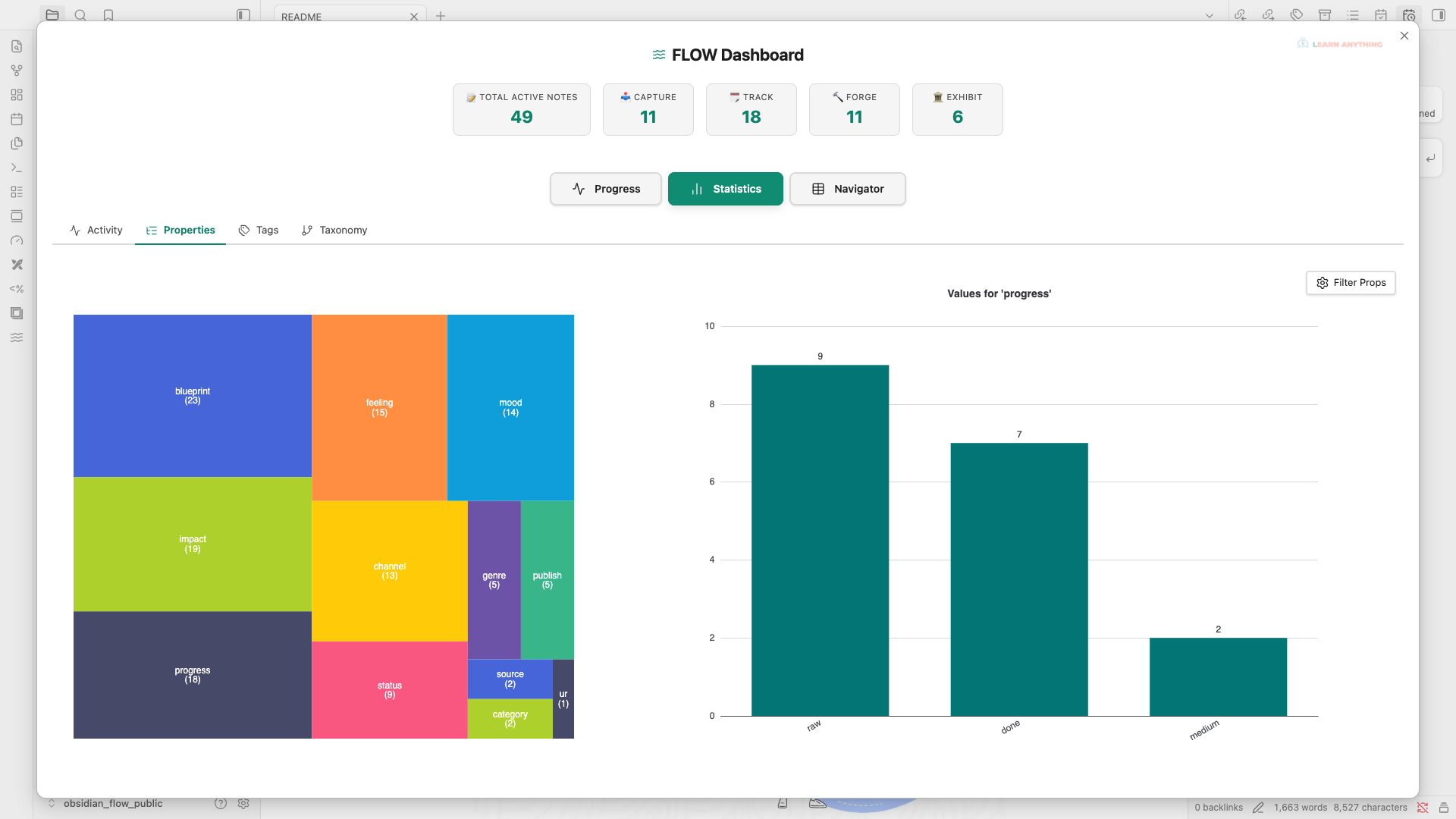Open the outgoing links icon in top toolbar
1456x819 pixels.
1268,14
